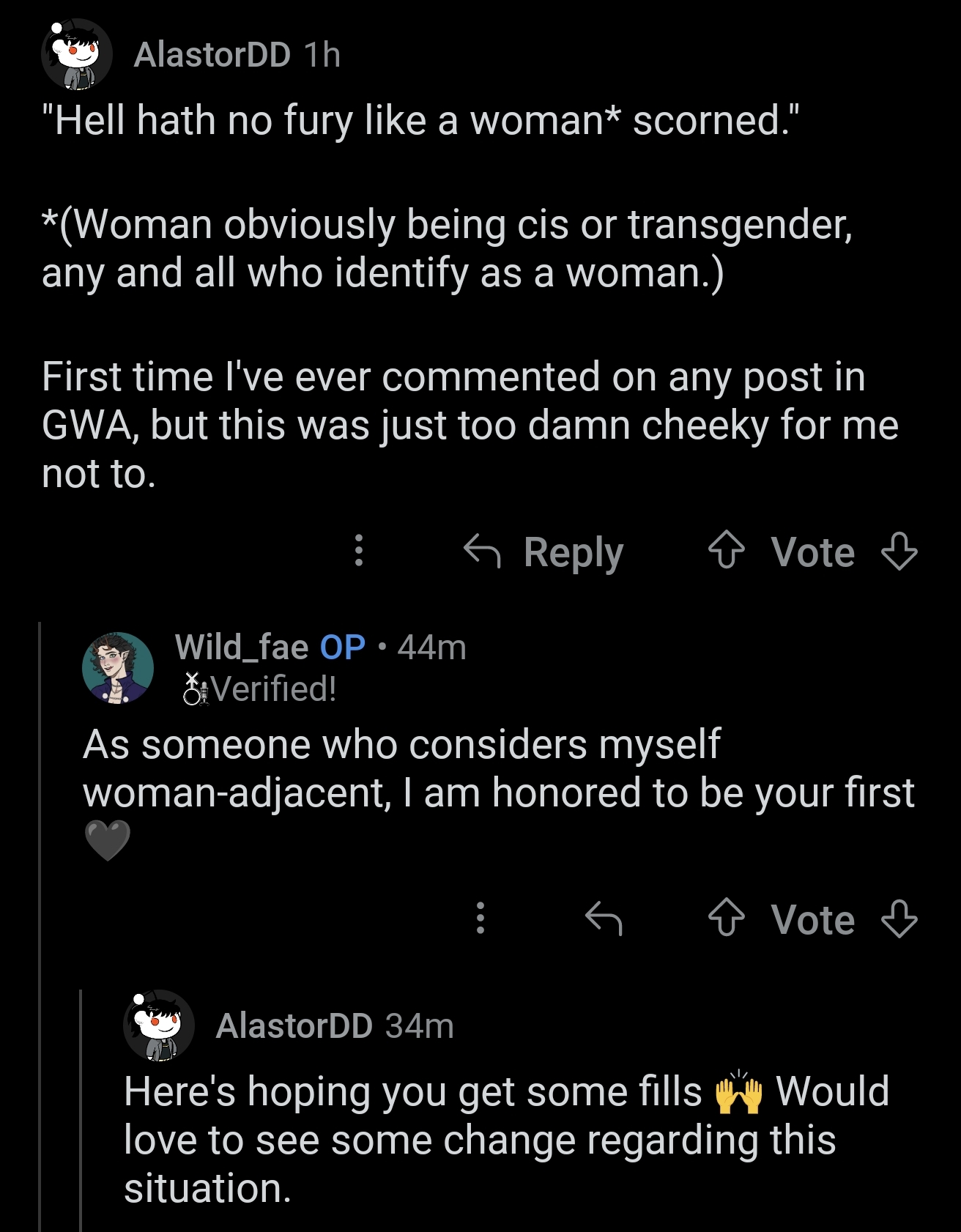Open AlastorDD's avatar on the 34m reply

(x=158, y=1025)
